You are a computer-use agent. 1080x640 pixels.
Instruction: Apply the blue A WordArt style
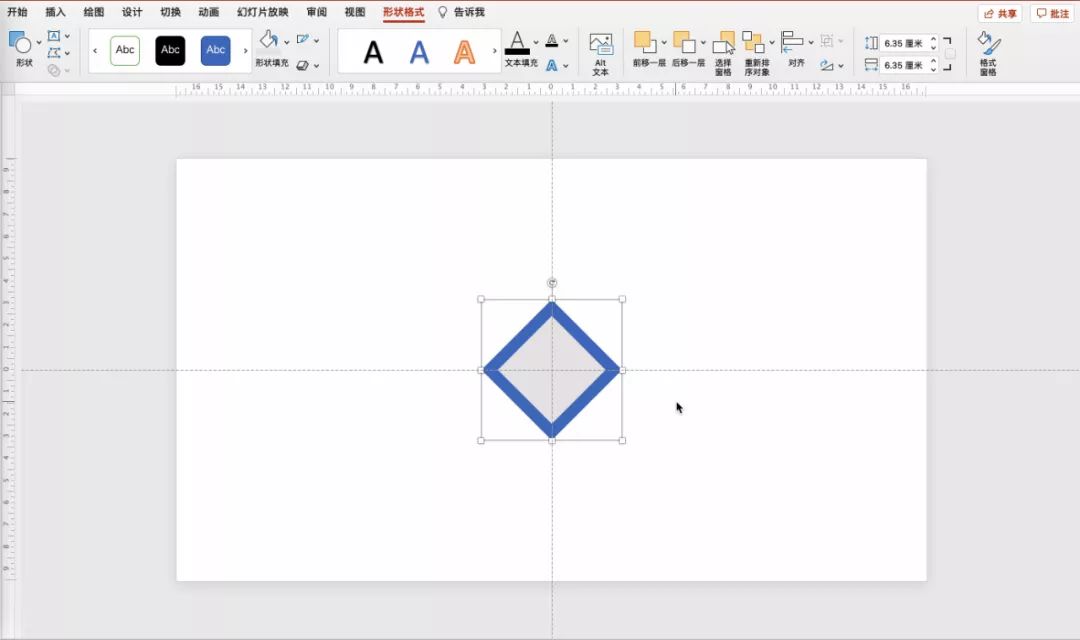pyautogui.click(x=419, y=52)
